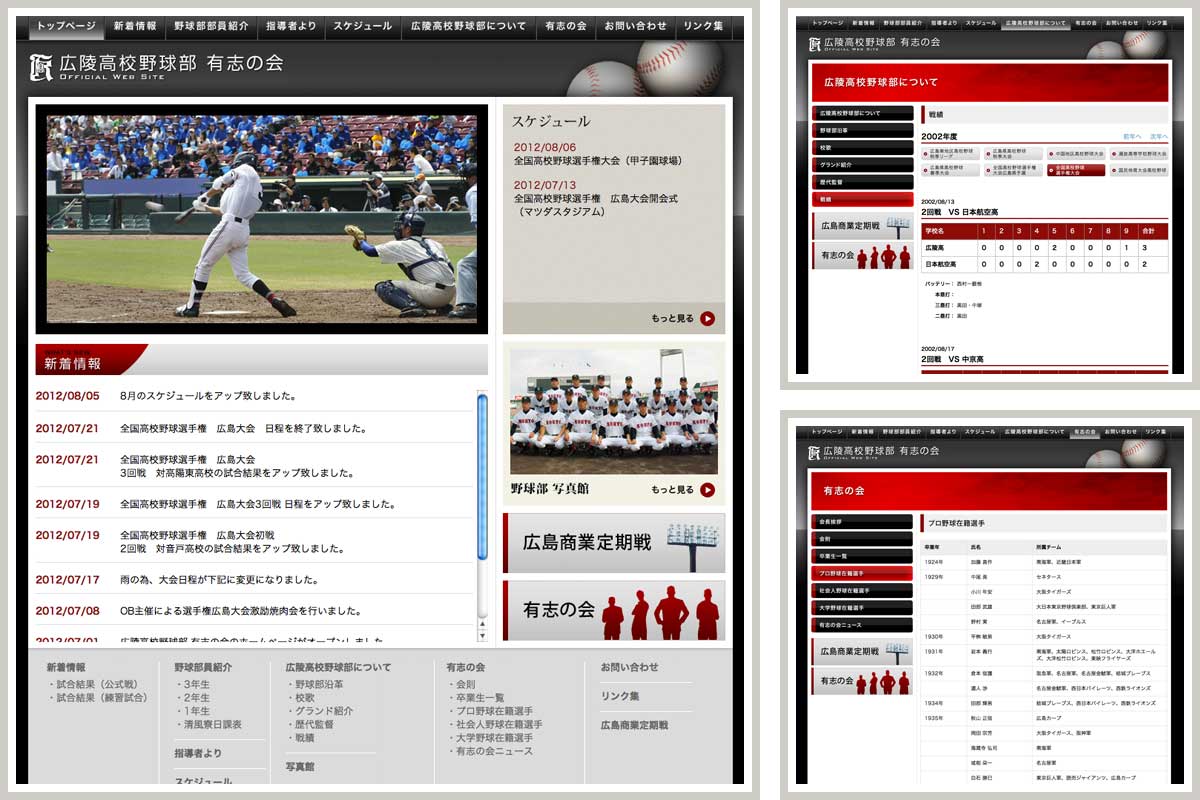Click 次年へ link beside 2002年度
Viewport: 1200px width, 800px height.
[x=1158, y=136]
